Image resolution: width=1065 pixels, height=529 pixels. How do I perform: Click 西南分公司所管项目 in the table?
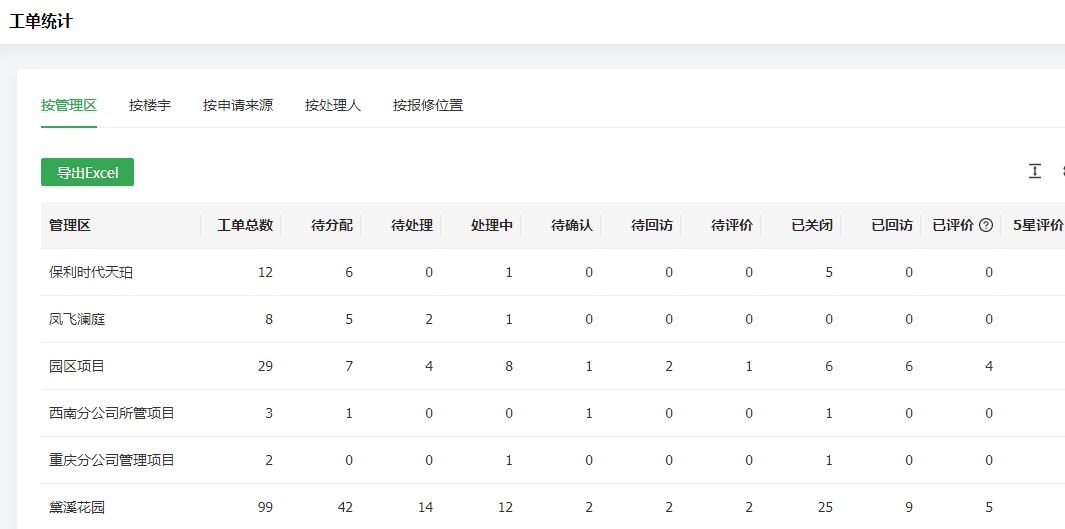click(x=112, y=413)
